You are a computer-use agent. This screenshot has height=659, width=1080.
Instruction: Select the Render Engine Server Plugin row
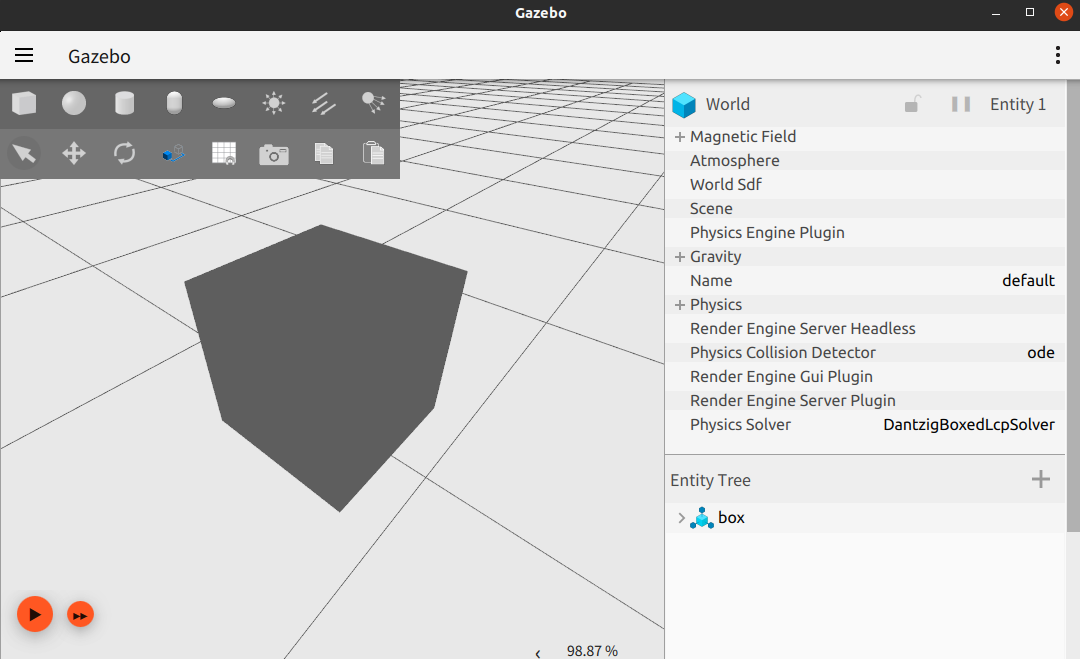(865, 401)
